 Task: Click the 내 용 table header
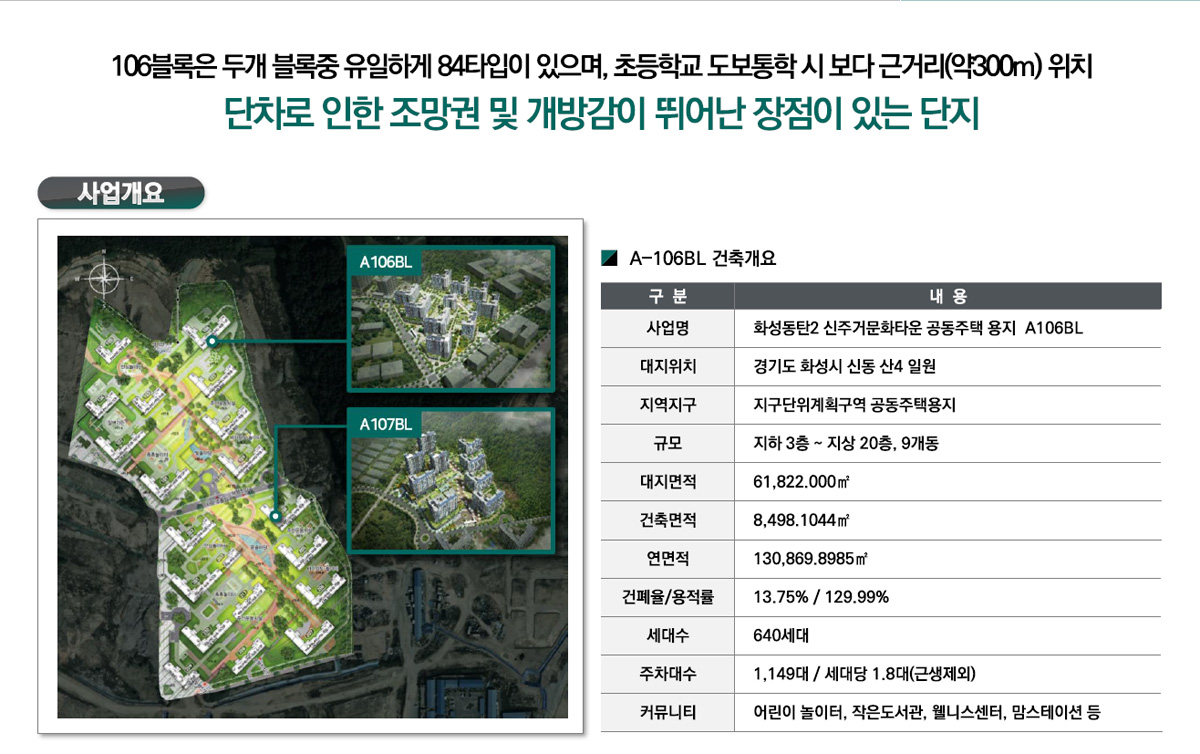point(948,296)
